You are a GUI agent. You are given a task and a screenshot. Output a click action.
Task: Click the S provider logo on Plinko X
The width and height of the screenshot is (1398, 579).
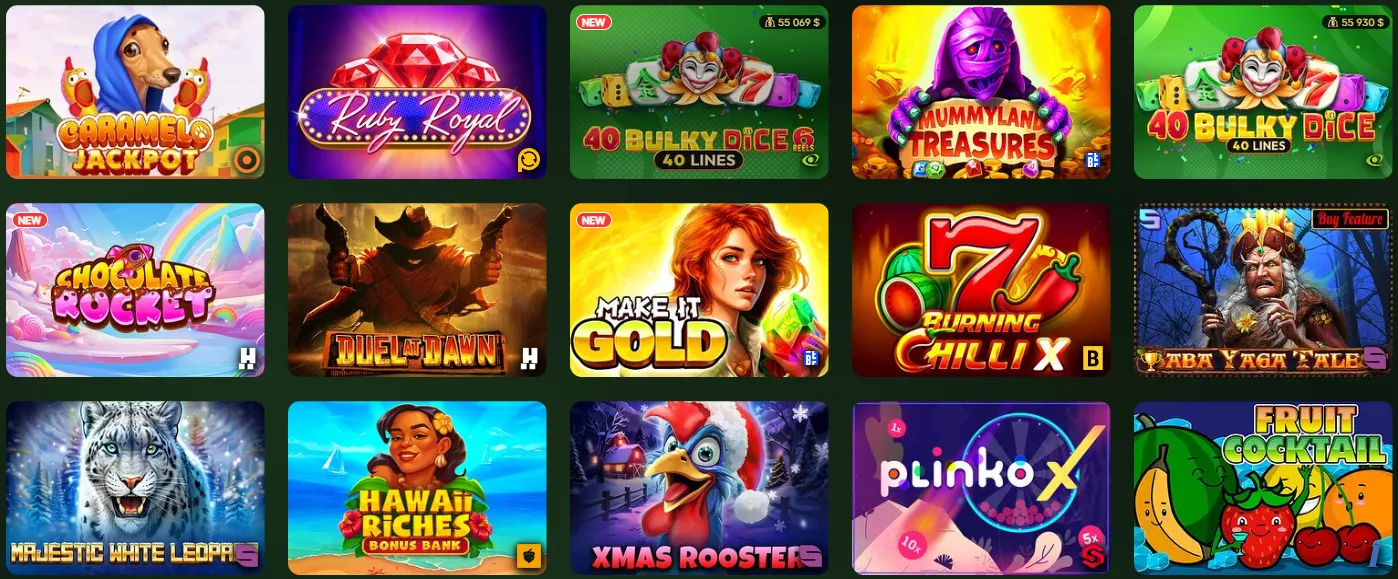point(1092,555)
